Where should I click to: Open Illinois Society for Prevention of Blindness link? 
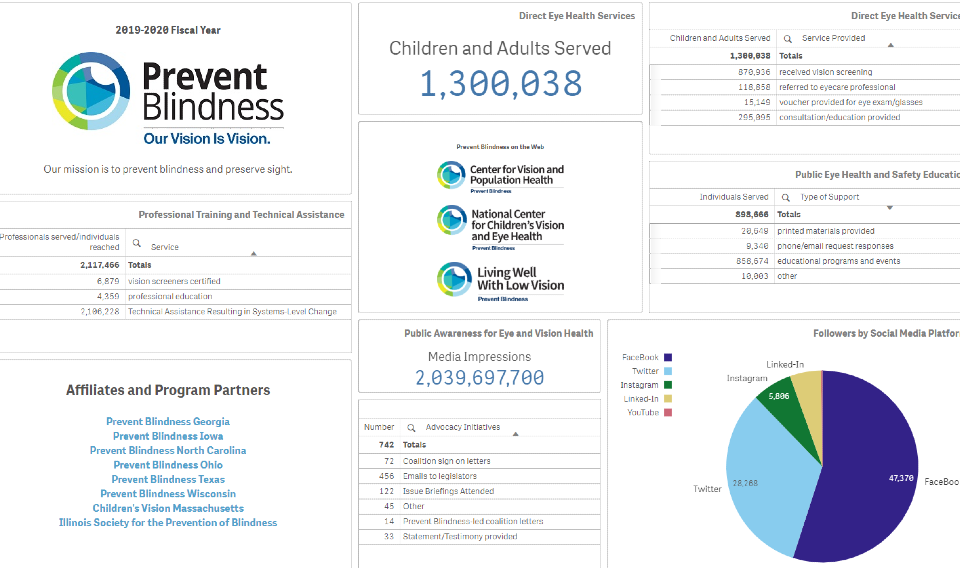click(x=168, y=523)
